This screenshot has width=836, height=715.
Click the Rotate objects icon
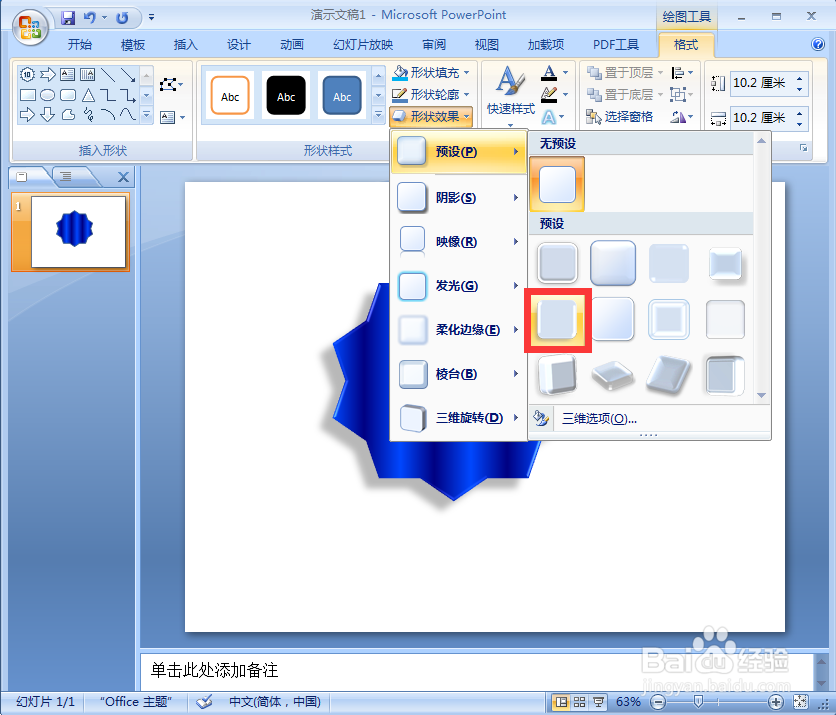(678, 117)
